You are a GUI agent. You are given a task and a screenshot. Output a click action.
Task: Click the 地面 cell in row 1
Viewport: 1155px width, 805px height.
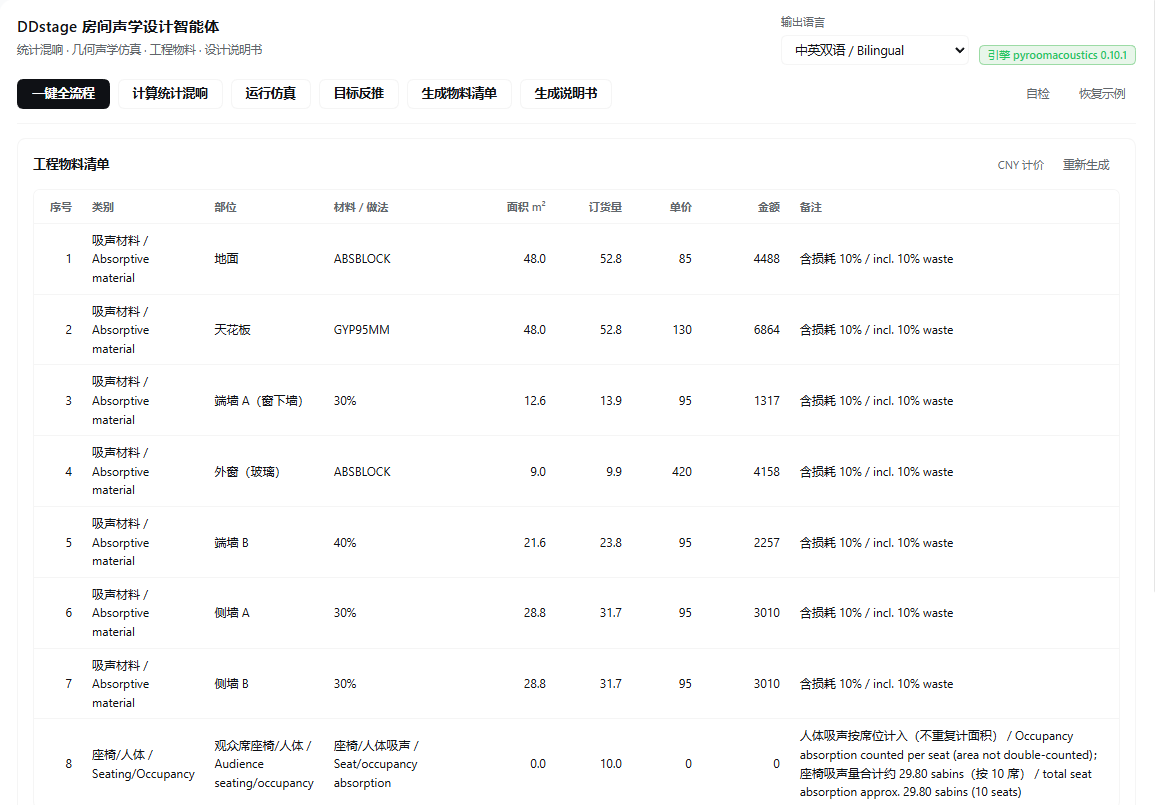pos(226,259)
